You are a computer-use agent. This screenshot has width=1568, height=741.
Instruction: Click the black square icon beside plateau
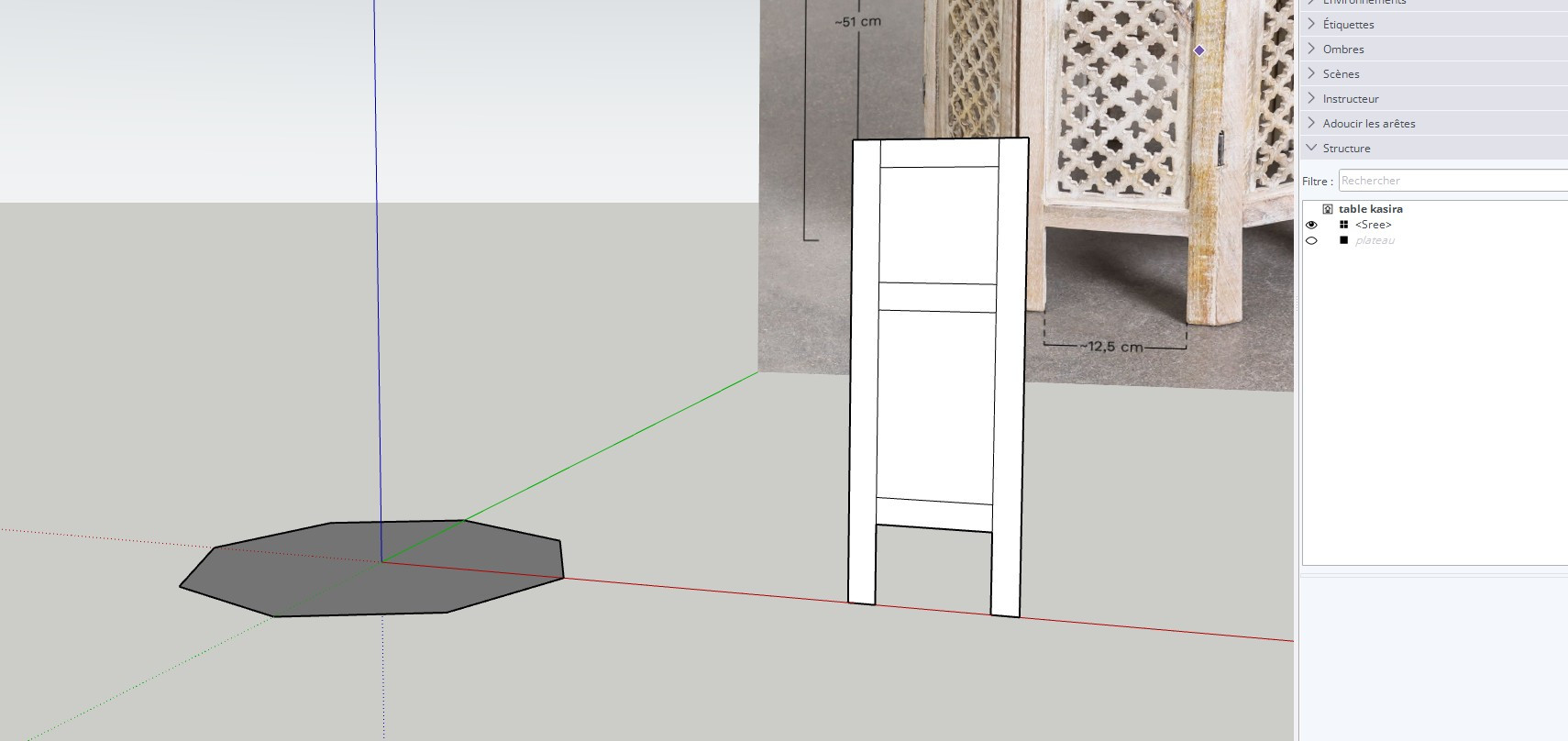(1343, 240)
